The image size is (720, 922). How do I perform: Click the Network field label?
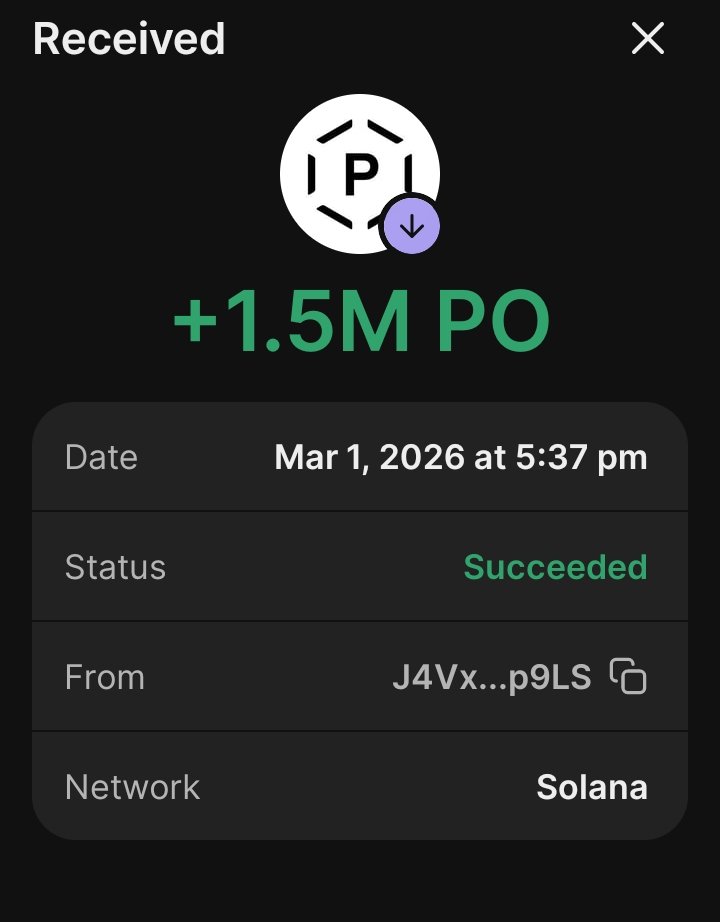[x=132, y=787]
